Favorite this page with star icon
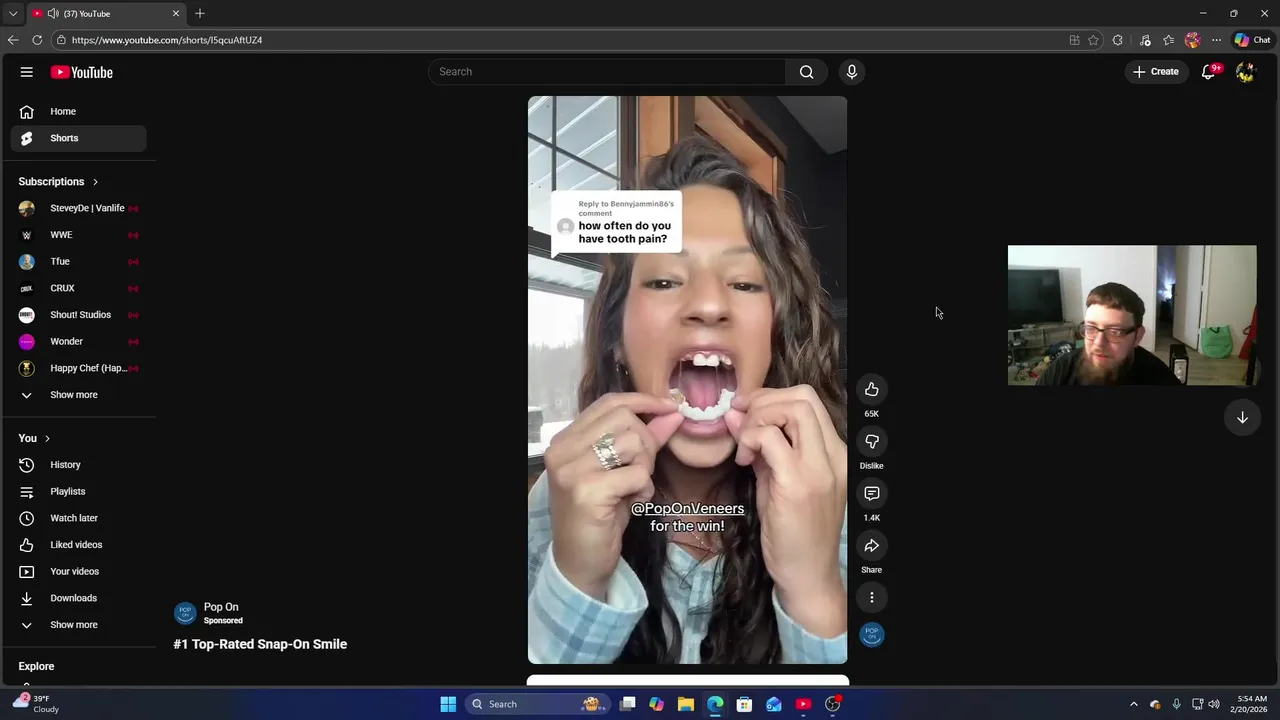The image size is (1280, 720). pos(1093,40)
